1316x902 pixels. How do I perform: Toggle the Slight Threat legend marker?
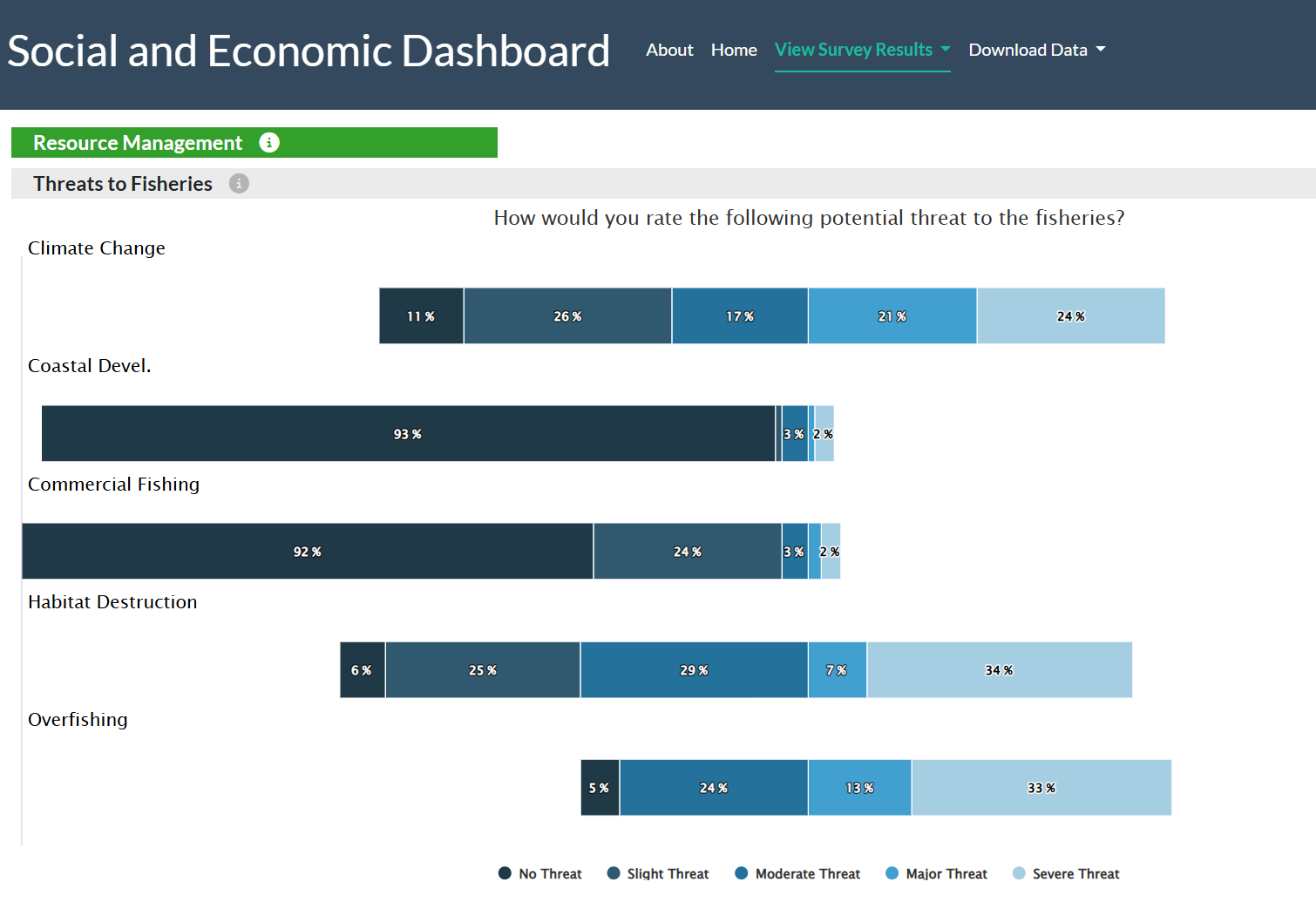point(614,873)
